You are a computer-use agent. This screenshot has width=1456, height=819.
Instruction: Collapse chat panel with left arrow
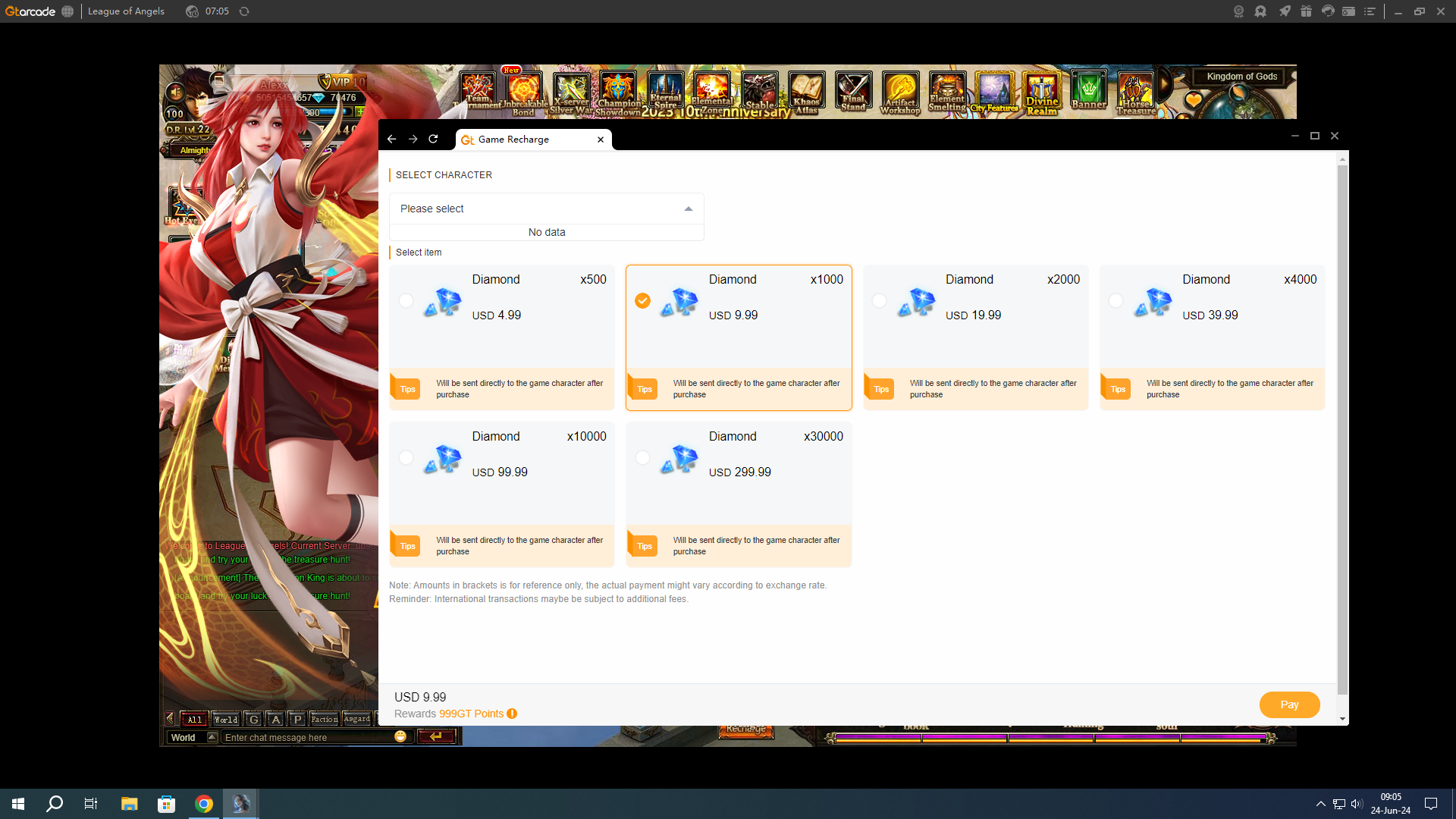click(170, 719)
